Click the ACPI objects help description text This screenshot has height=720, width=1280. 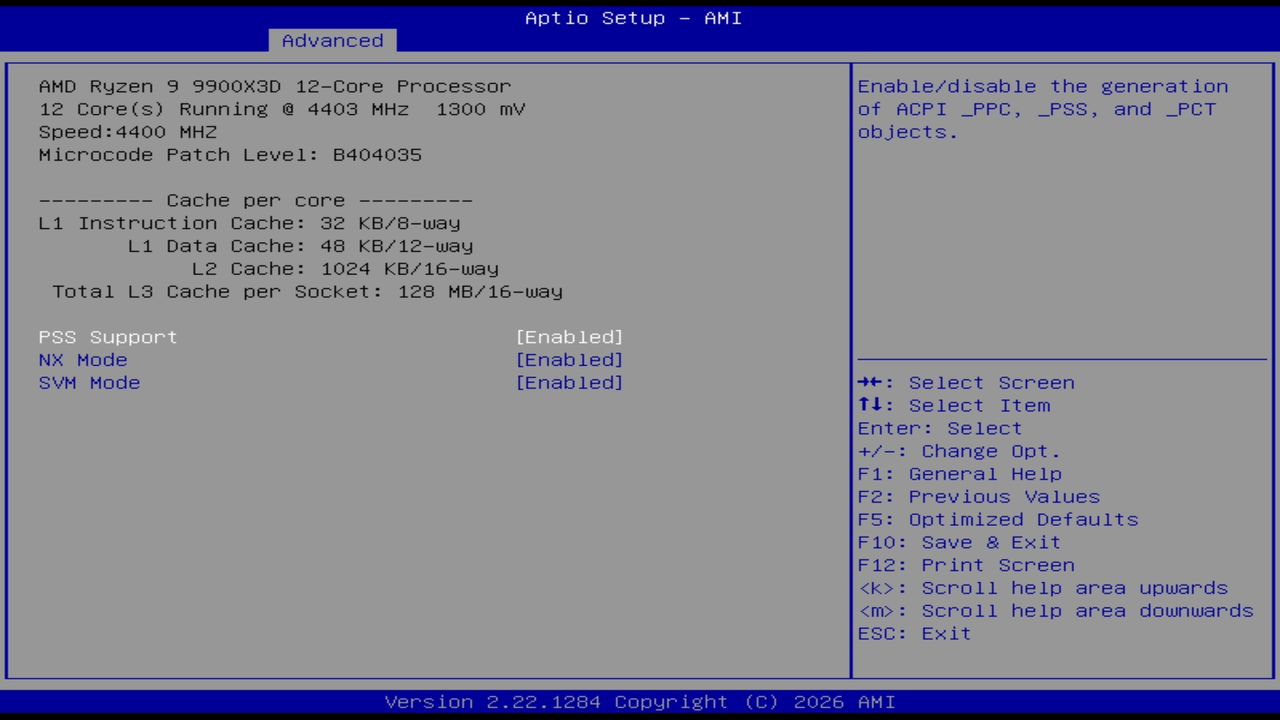[x=1043, y=109]
